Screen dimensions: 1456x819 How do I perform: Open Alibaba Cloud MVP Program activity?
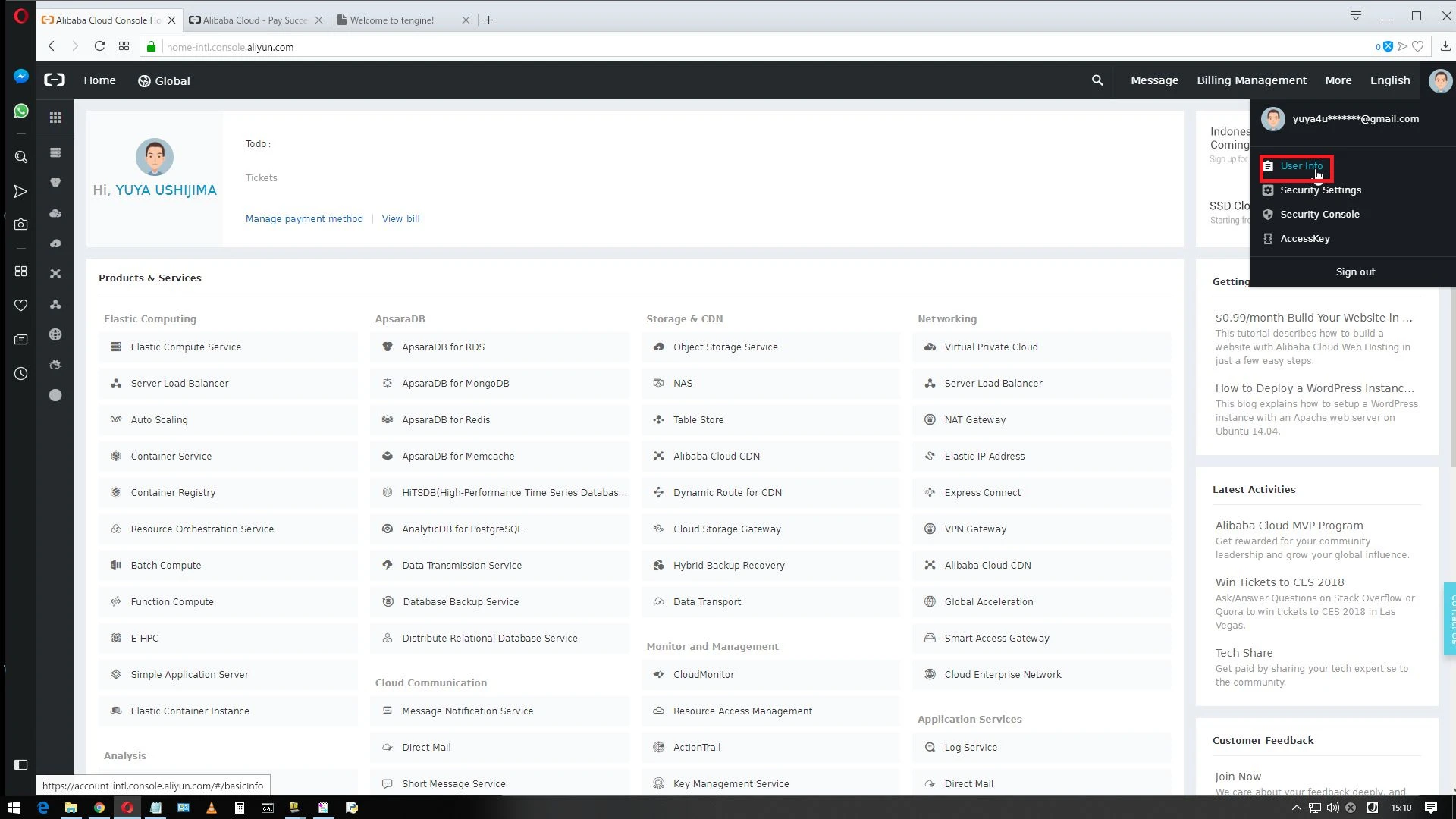1289,526
